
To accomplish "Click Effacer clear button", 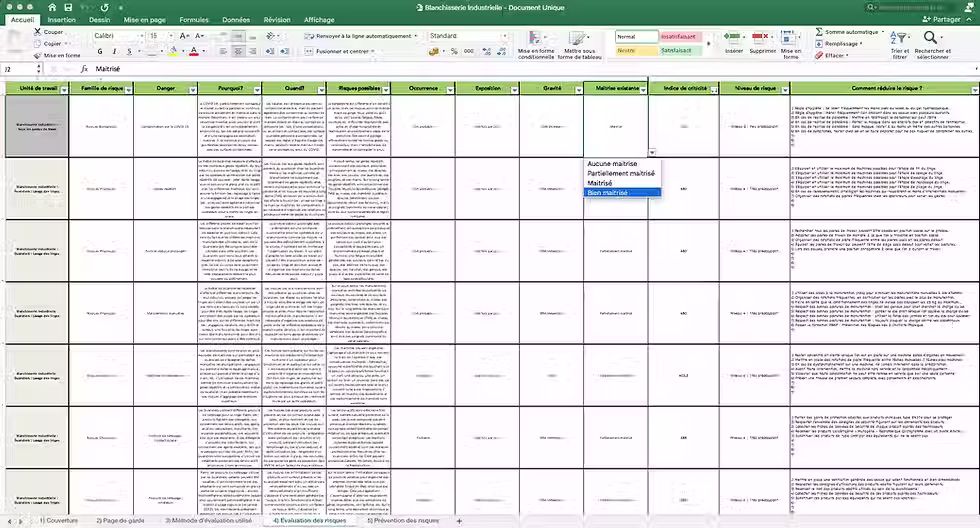I will 831,55.
